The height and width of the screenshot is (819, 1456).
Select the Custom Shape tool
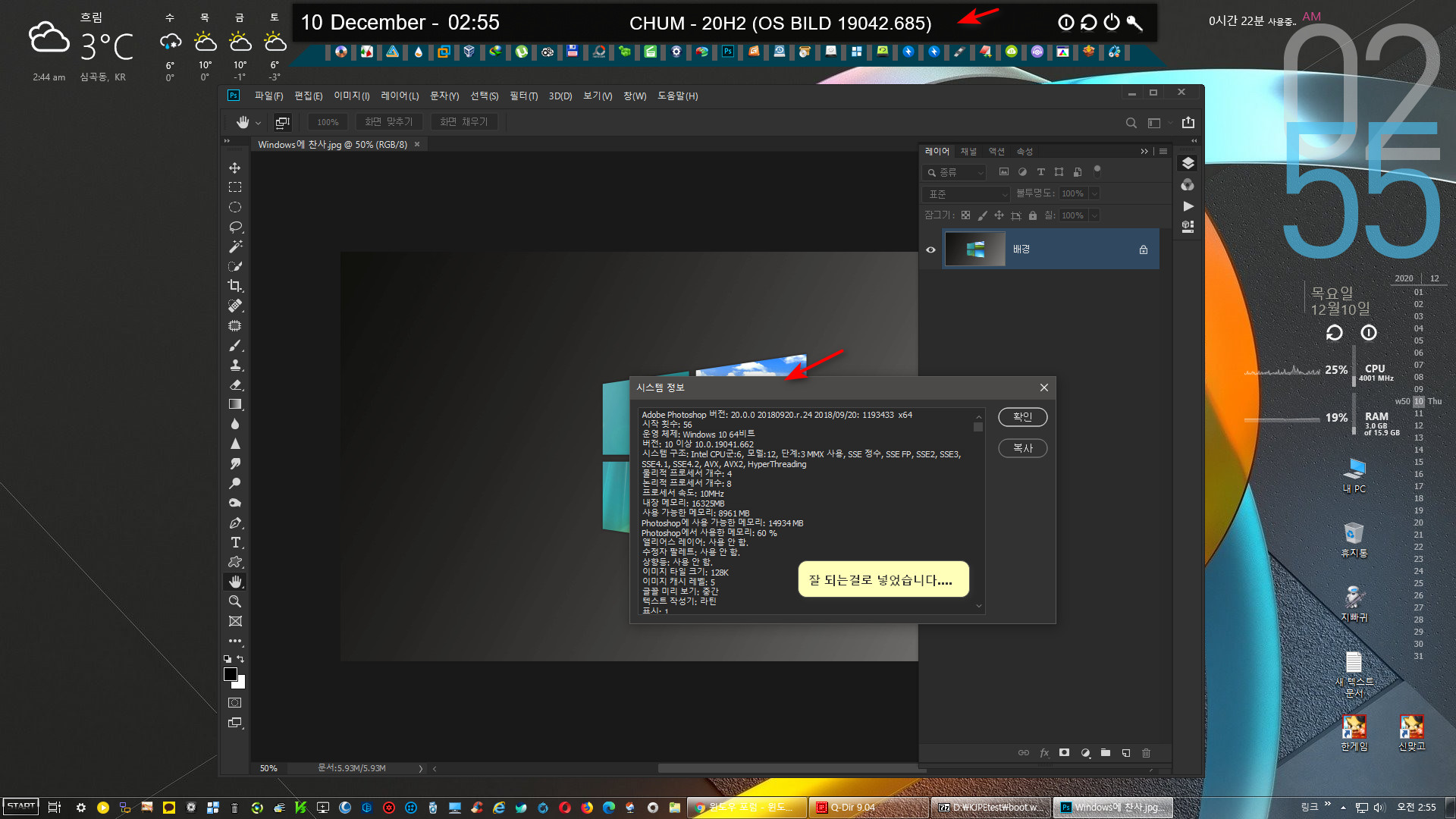235,562
